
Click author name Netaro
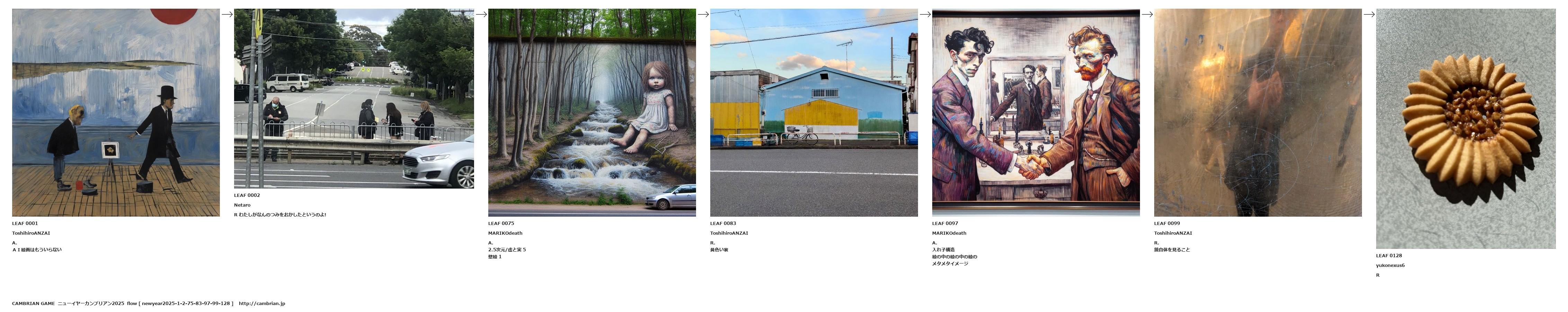click(x=242, y=205)
